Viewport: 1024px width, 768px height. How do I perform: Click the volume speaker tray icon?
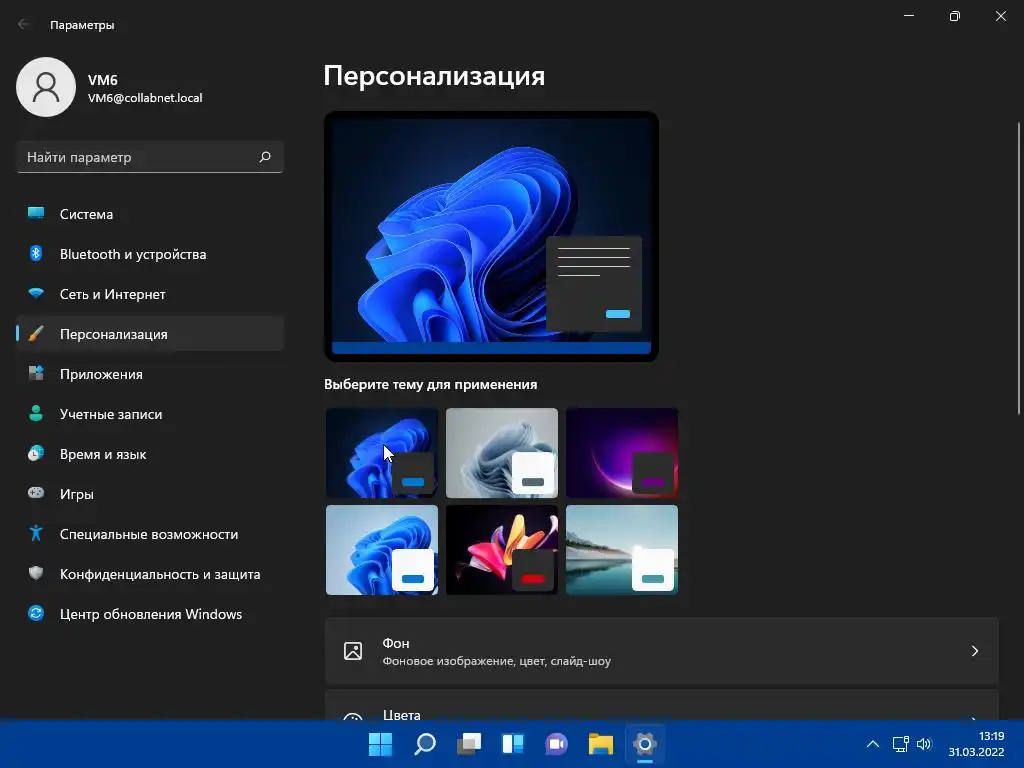point(923,744)
